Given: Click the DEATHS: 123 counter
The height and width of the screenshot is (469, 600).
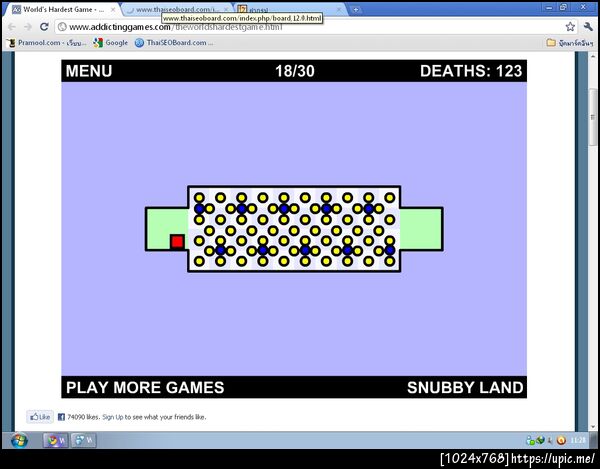Looking at the screenshot, I should pos(471,71).
